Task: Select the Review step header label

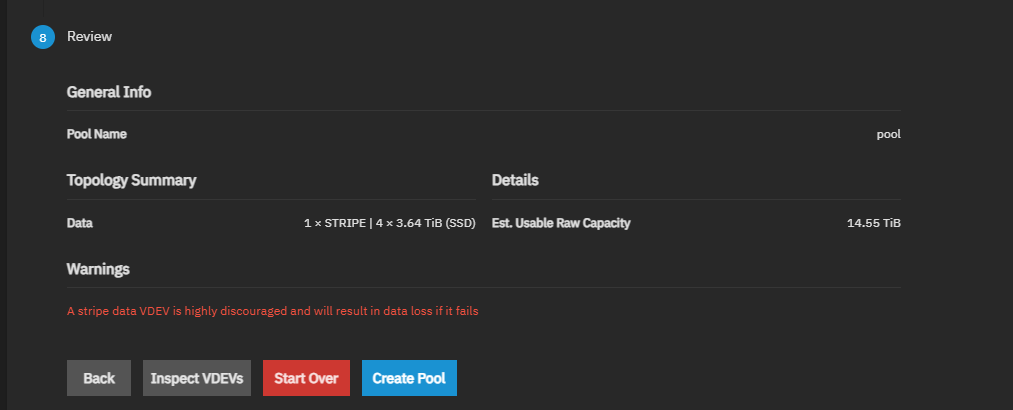Action: (x=89, y=37)
